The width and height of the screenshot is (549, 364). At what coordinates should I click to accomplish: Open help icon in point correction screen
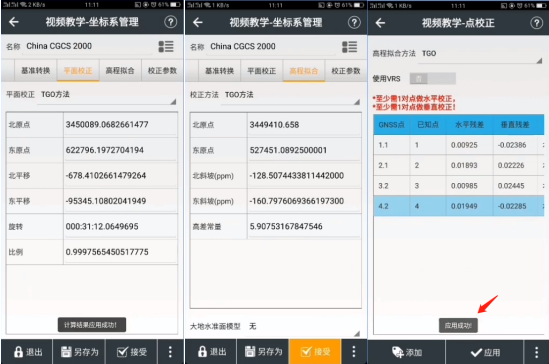click(536, 23)
